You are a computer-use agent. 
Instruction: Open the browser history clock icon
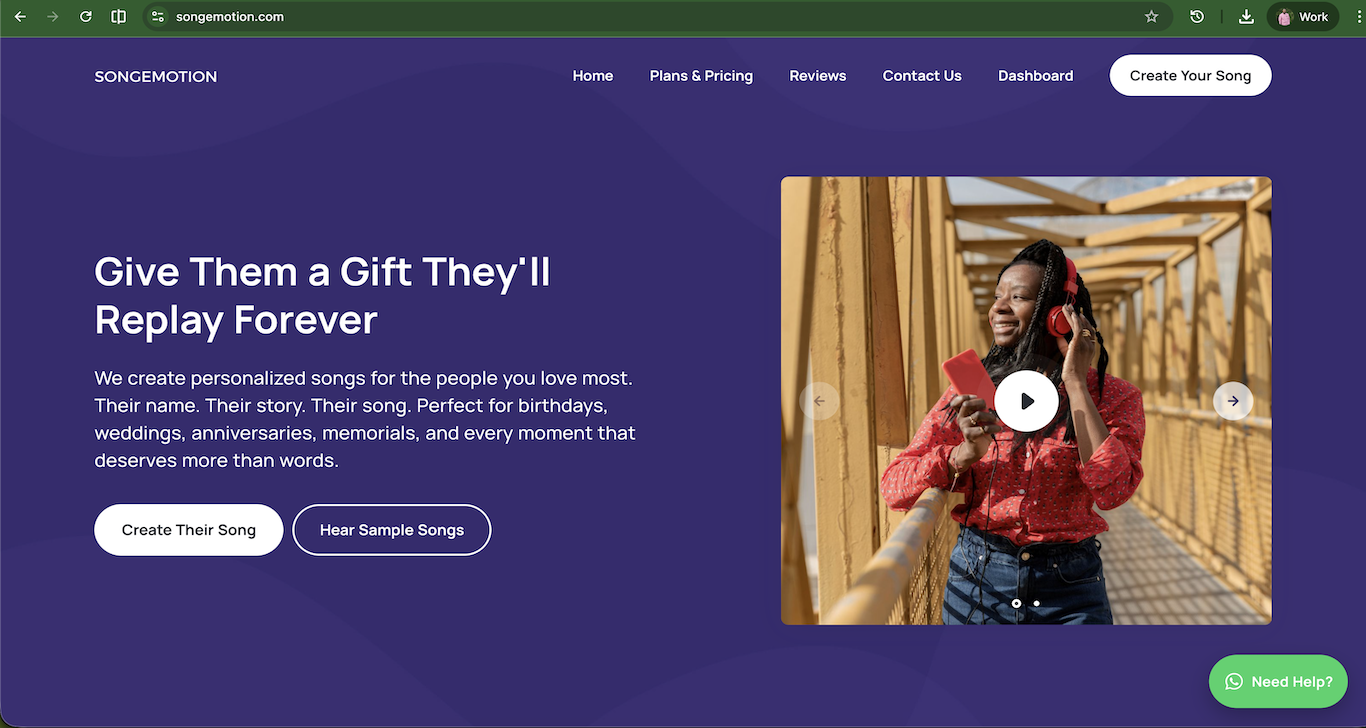click(1197, 17)
